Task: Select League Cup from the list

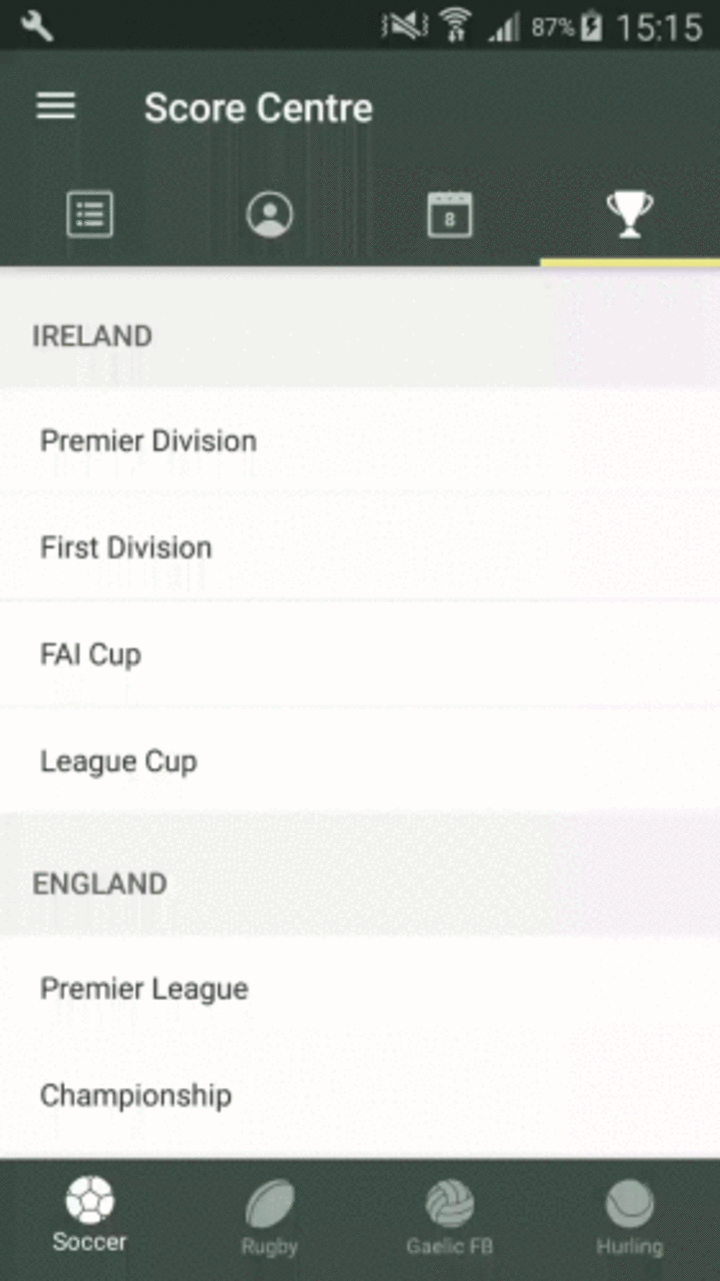Action: click(119, 761)
